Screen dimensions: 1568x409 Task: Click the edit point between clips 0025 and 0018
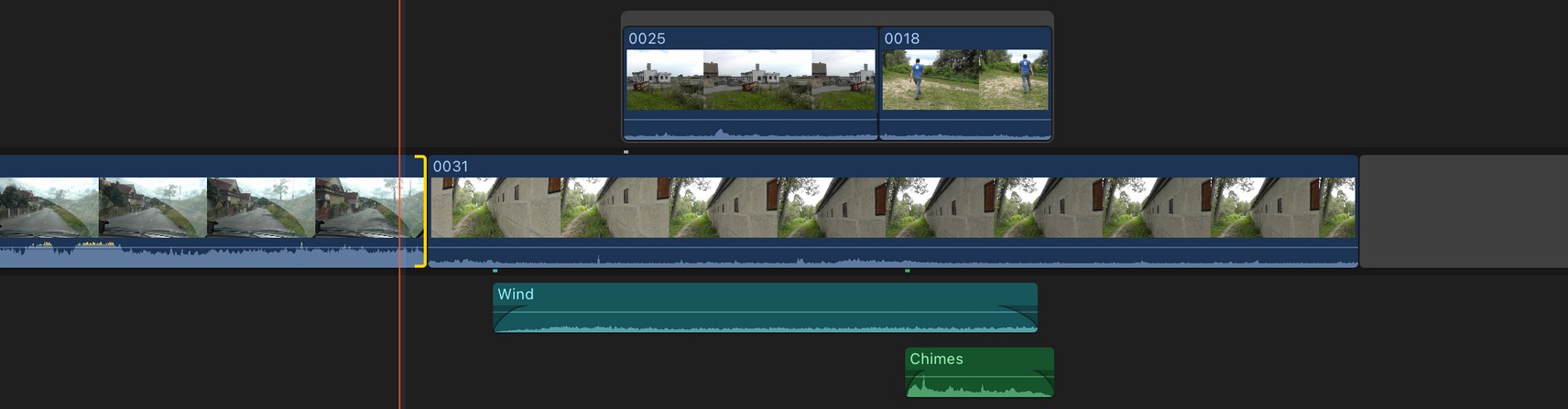point(878,84)
